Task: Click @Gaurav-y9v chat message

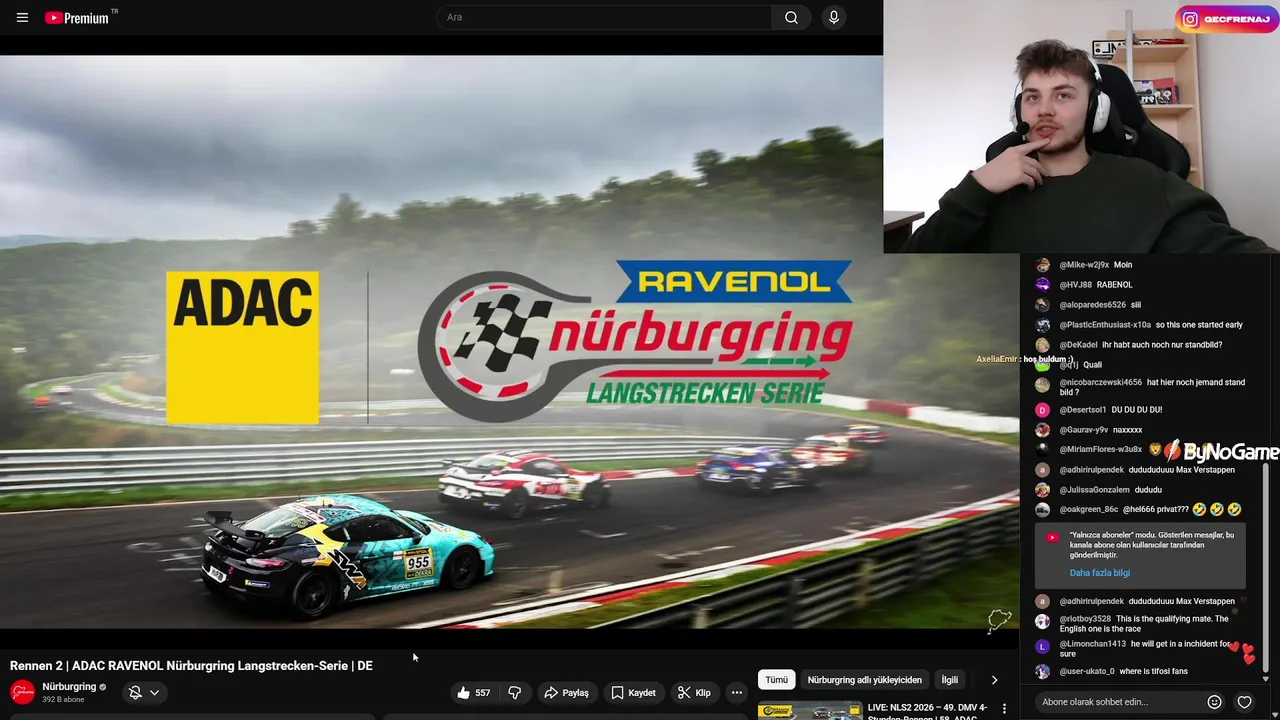Action: pyautogui.click(x=1127, y=430)
